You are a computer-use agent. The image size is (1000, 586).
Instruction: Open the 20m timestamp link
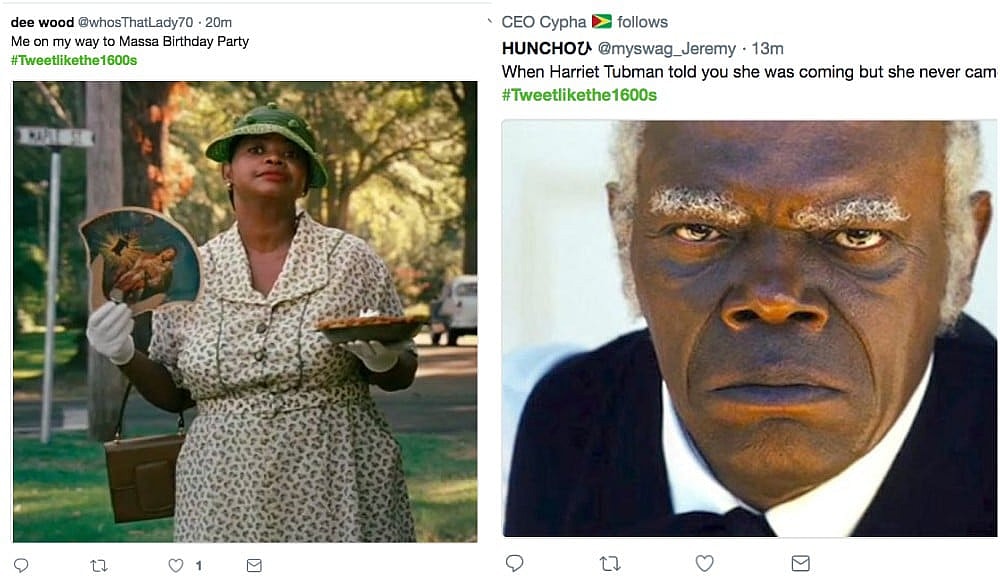click(x=219, y=22)
